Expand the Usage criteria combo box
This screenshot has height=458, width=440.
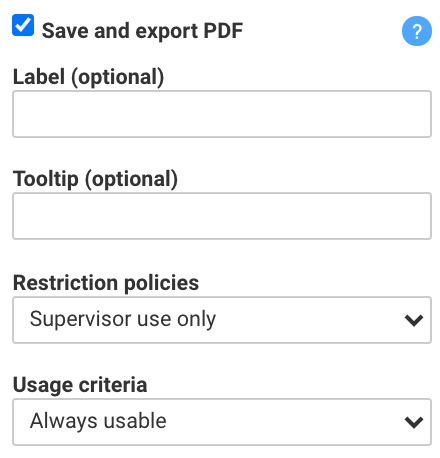tap(222, 422)
